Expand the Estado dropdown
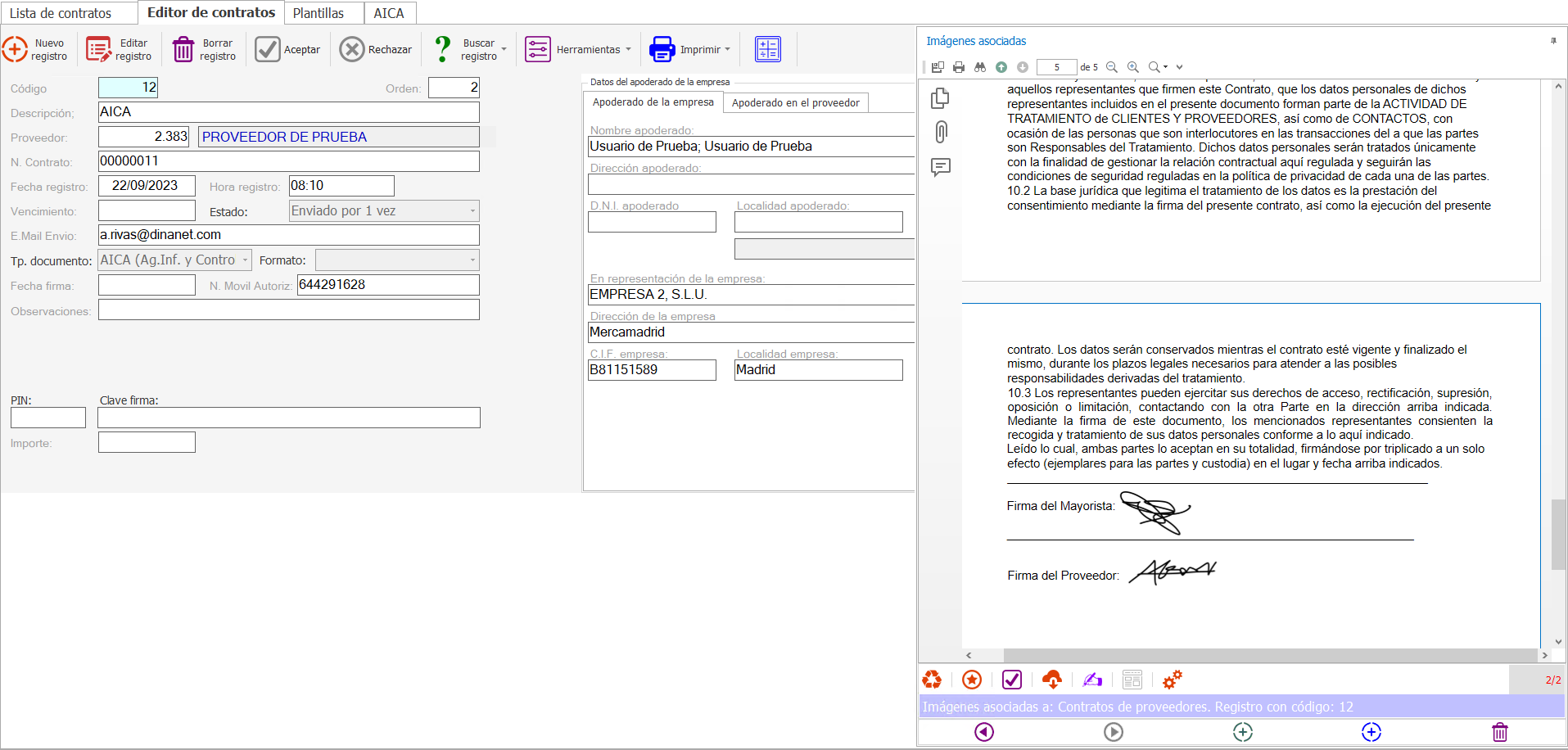Image resolution: width=1568 pixels, height=750 pixels. (472, 211)
